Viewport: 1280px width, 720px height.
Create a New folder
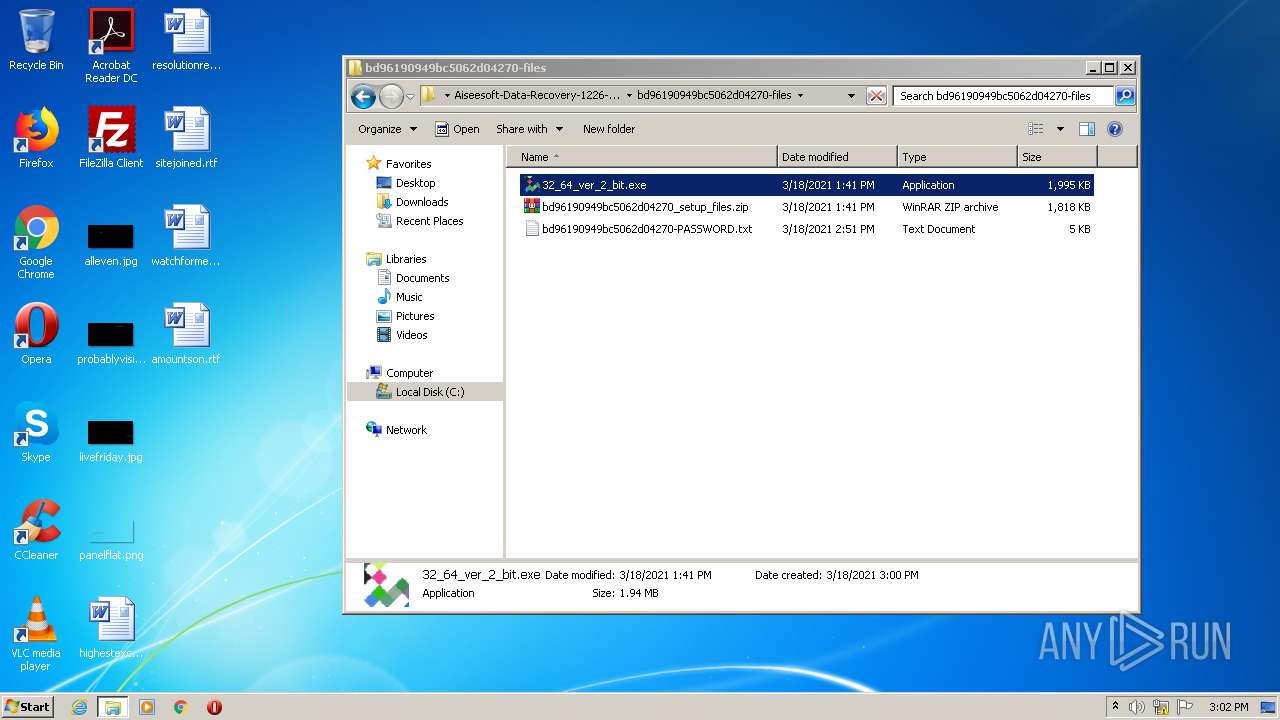point(609,129)
